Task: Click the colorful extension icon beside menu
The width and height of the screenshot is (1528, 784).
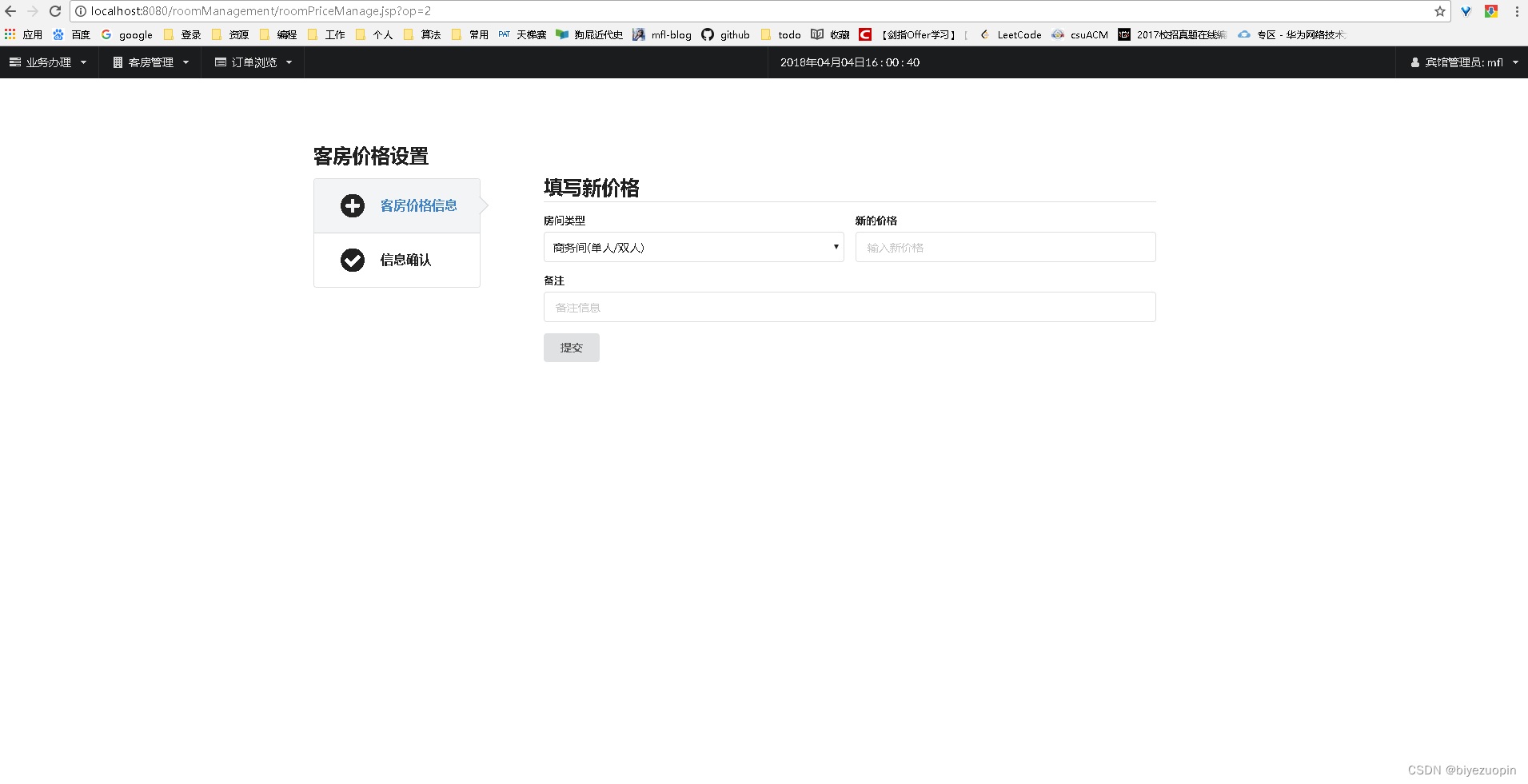Action: [1491, 11]
